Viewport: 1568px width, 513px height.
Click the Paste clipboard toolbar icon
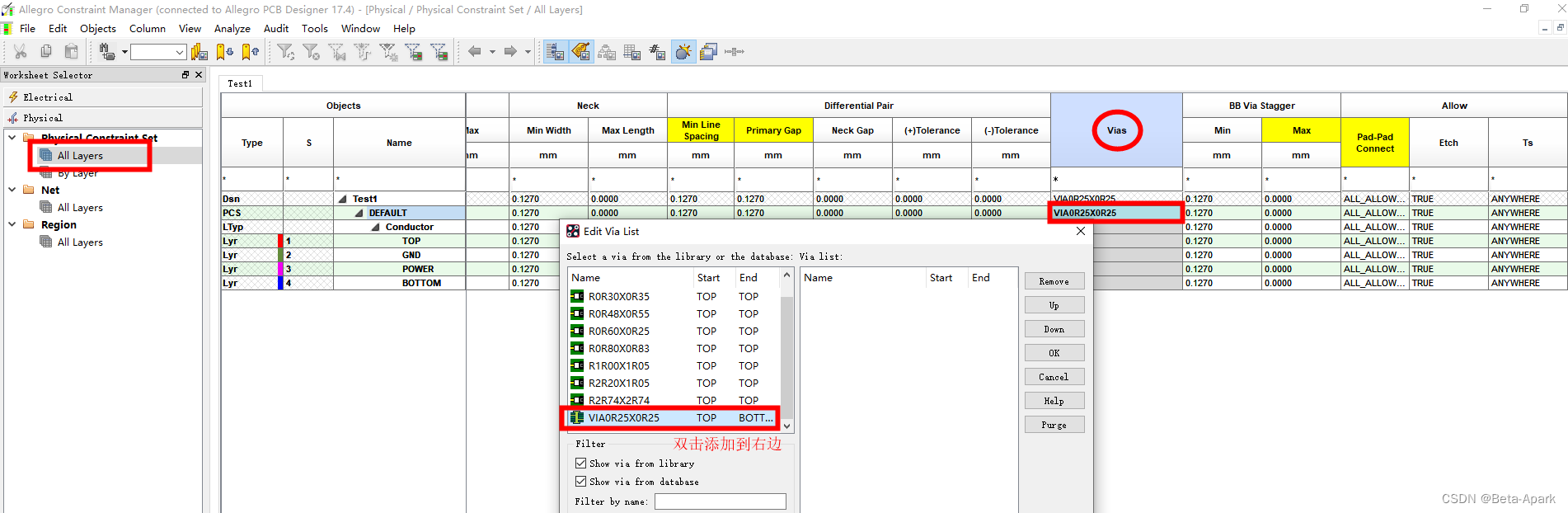coord(72,52)
